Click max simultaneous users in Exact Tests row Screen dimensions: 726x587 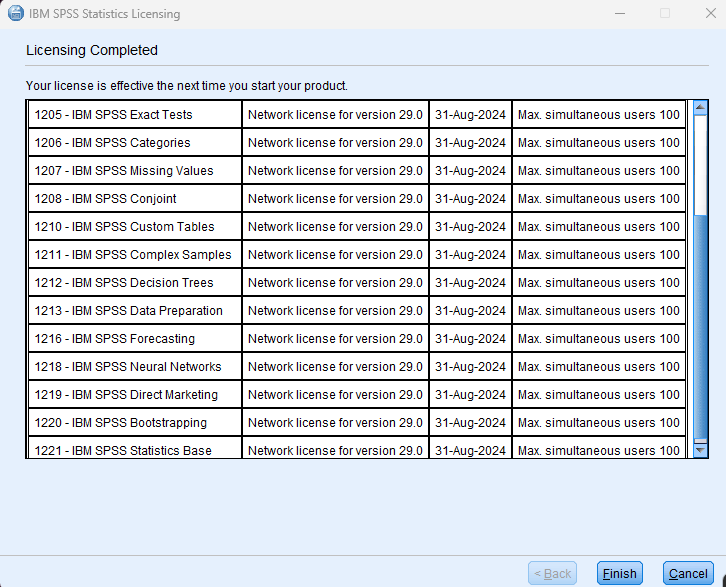click(599, 114)
